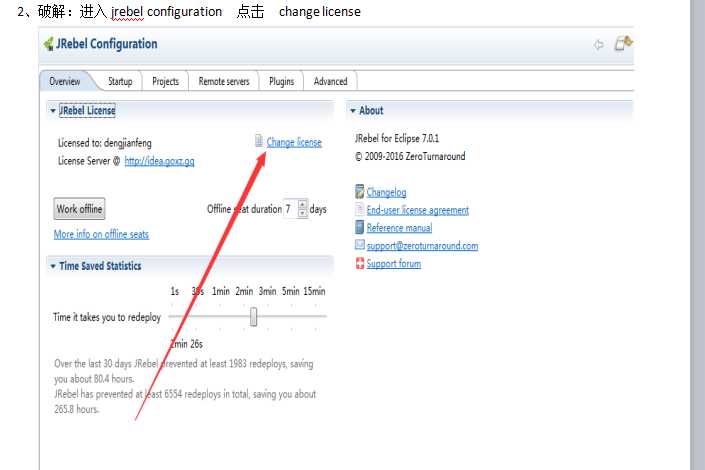This screenshot has height=470, width=705.
Task: Open the Projects tab
Action: tap(165, 81)
